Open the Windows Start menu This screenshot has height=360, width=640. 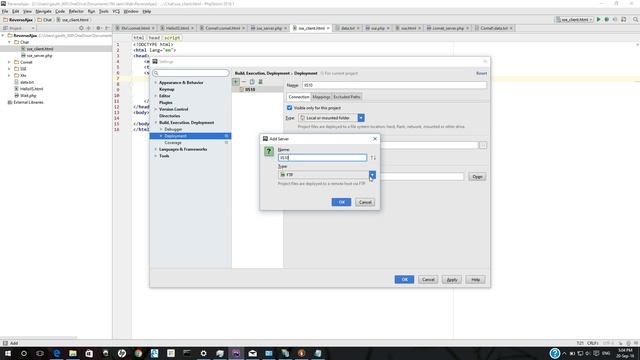(7, 353)
